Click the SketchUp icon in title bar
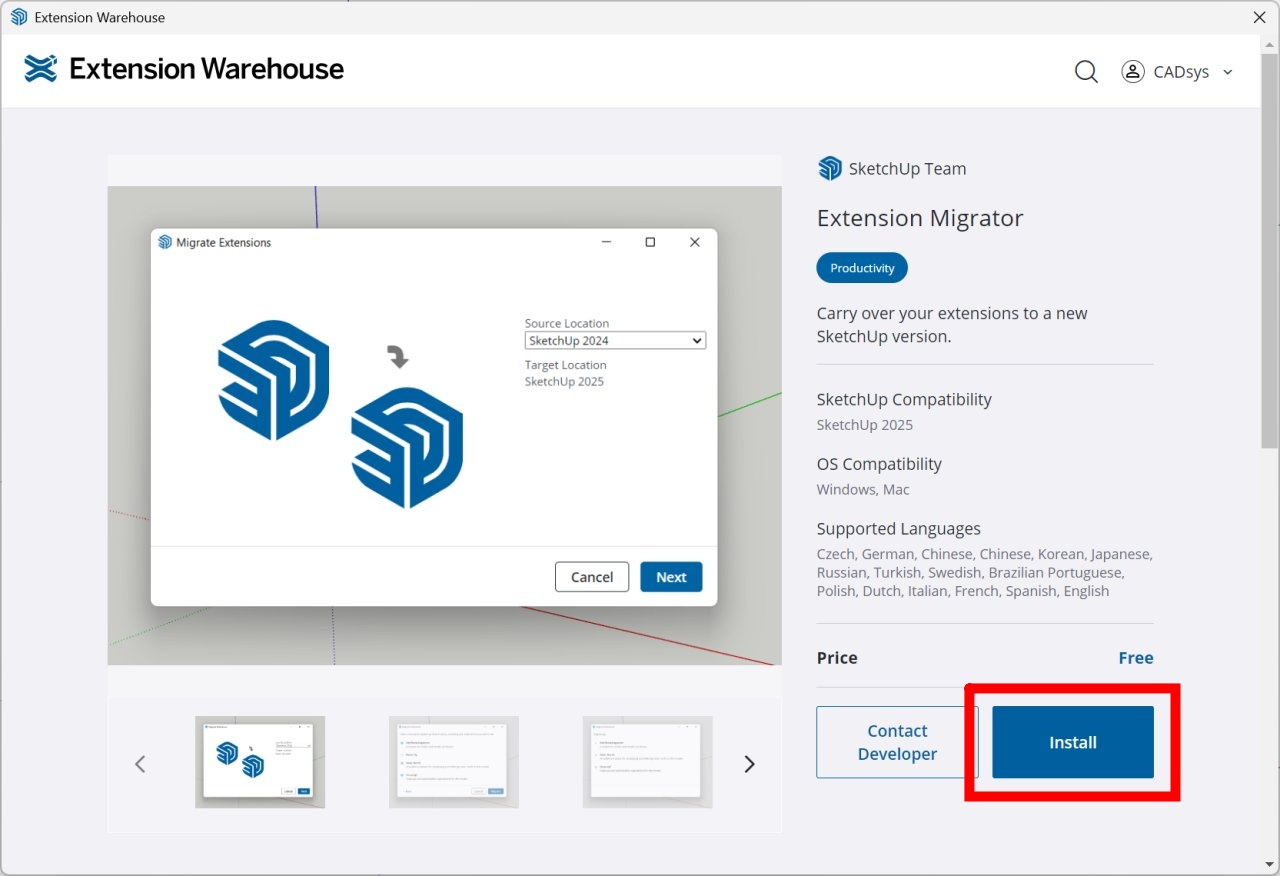The image size is (1280, 876). click(x=19, y=17)
